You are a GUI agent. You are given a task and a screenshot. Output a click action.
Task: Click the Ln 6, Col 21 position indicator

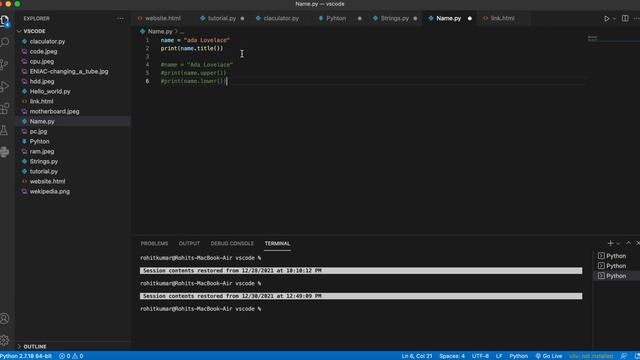[x=417, y=356]
